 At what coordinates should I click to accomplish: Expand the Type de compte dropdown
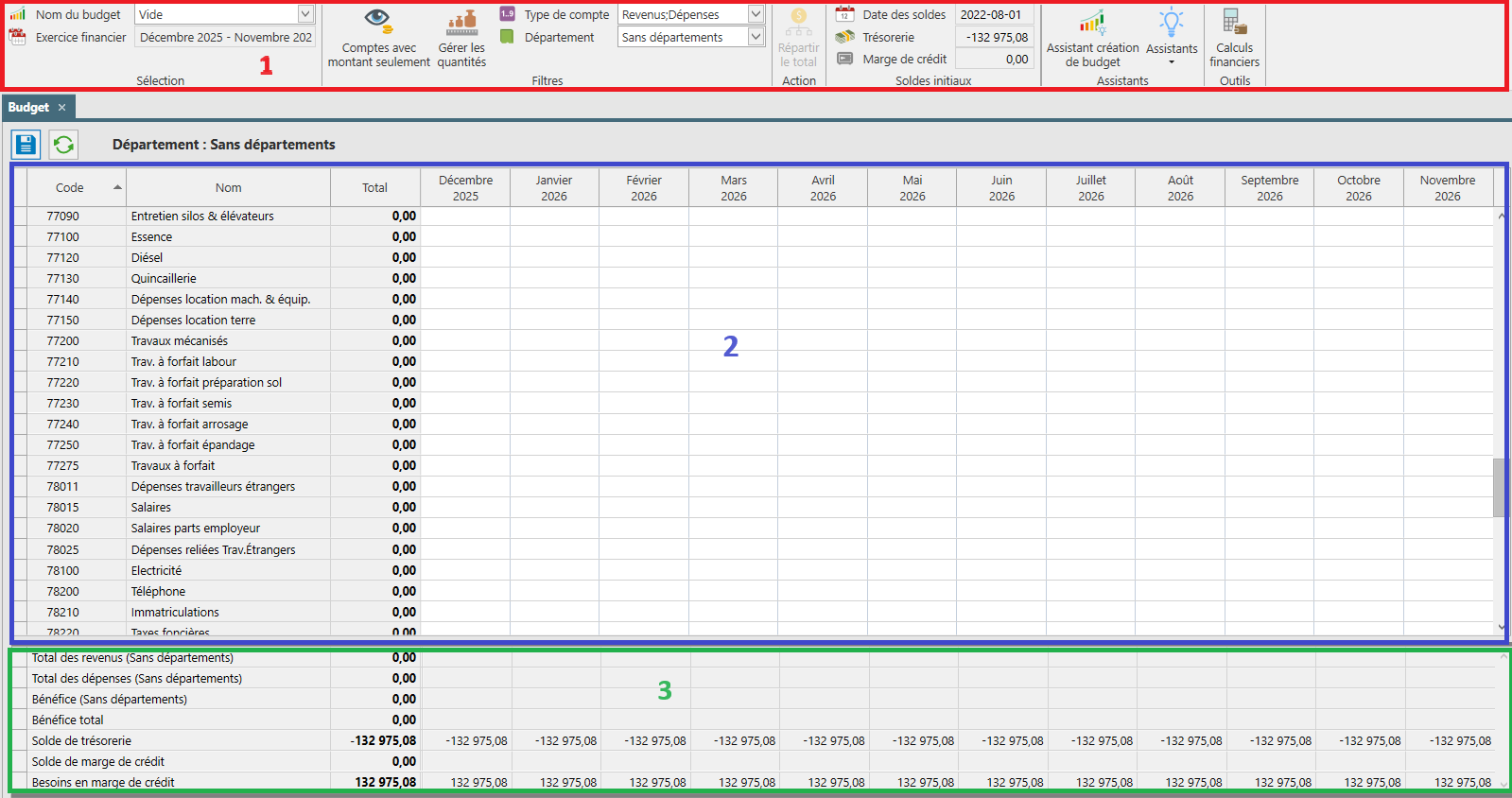click(756, 14)
